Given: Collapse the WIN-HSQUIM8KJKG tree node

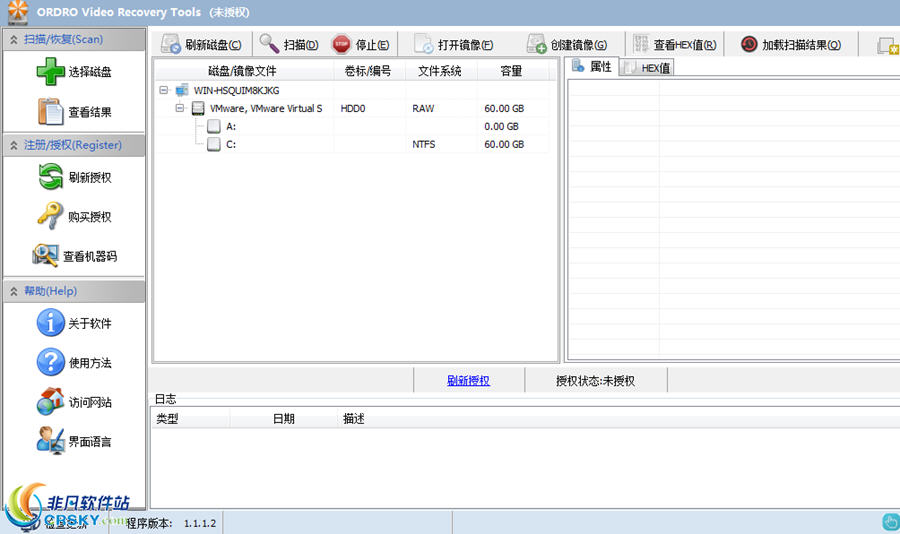Looking at the screenshot, I should 164,90.
